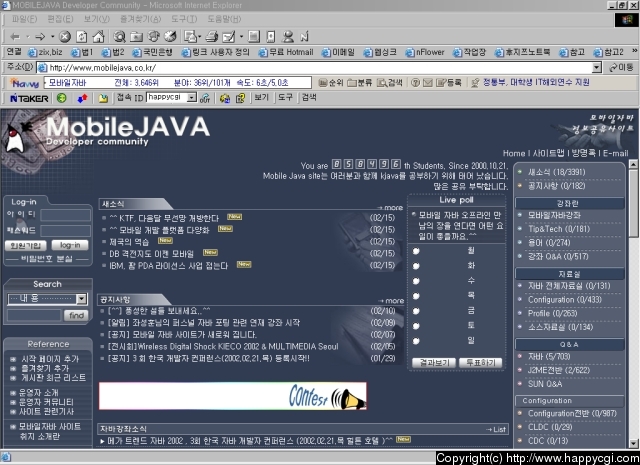The width and height of the screenshot is (640, 465).
Task: Select the 토 poll option
Action: [x=416, y=326]
